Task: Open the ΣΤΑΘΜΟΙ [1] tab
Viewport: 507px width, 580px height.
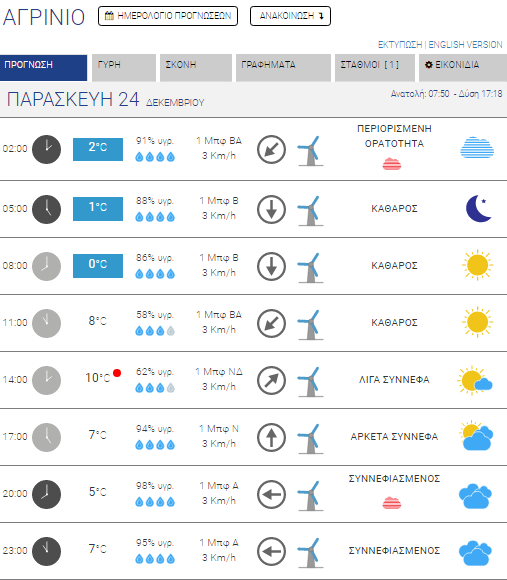Action: [375, 68]
